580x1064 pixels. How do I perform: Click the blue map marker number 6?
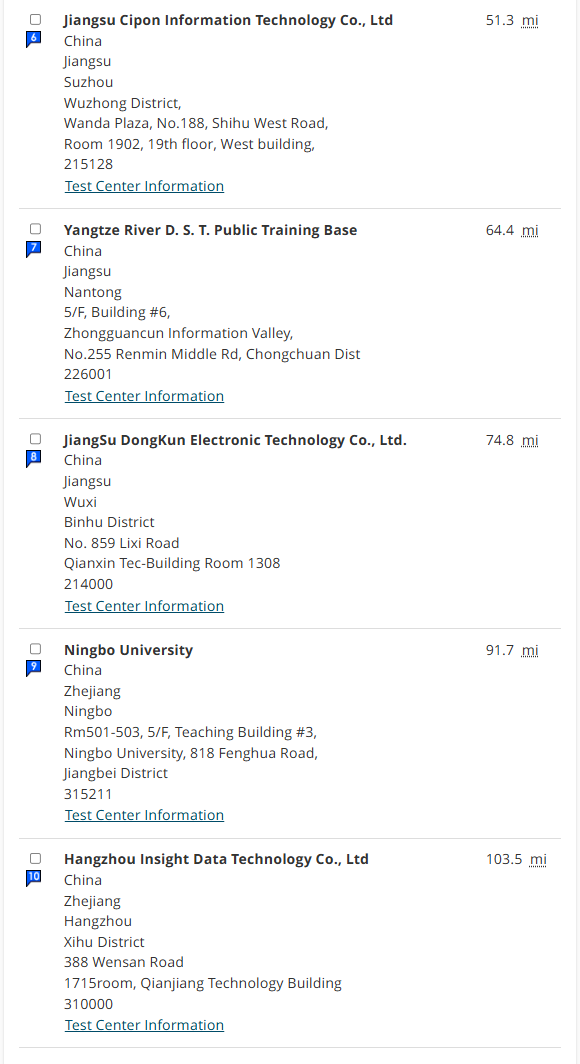[34, 39]
